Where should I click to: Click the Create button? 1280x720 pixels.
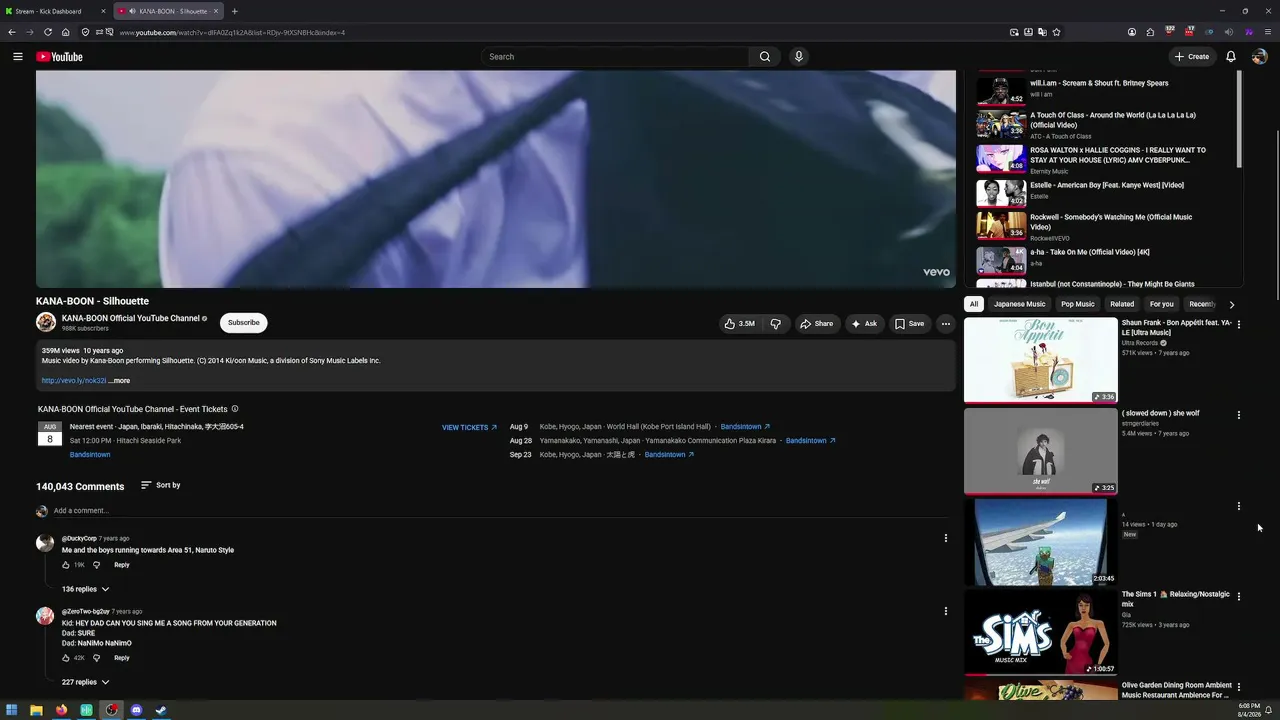point(1192,57)
